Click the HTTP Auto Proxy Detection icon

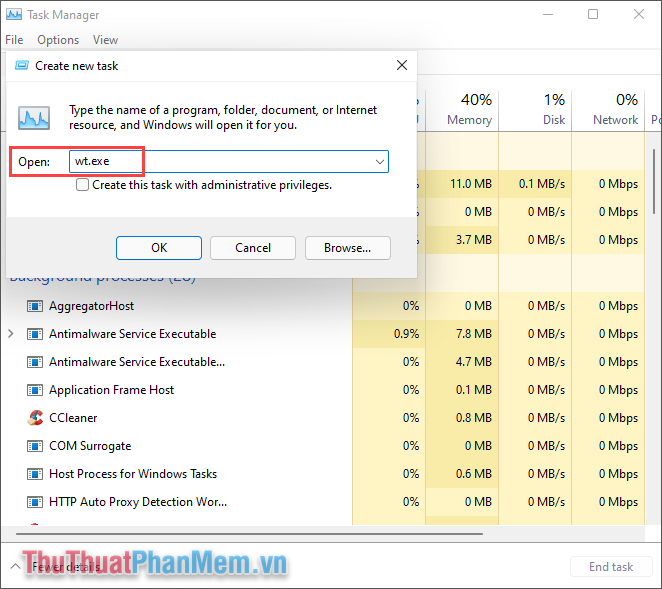(35, 502)
